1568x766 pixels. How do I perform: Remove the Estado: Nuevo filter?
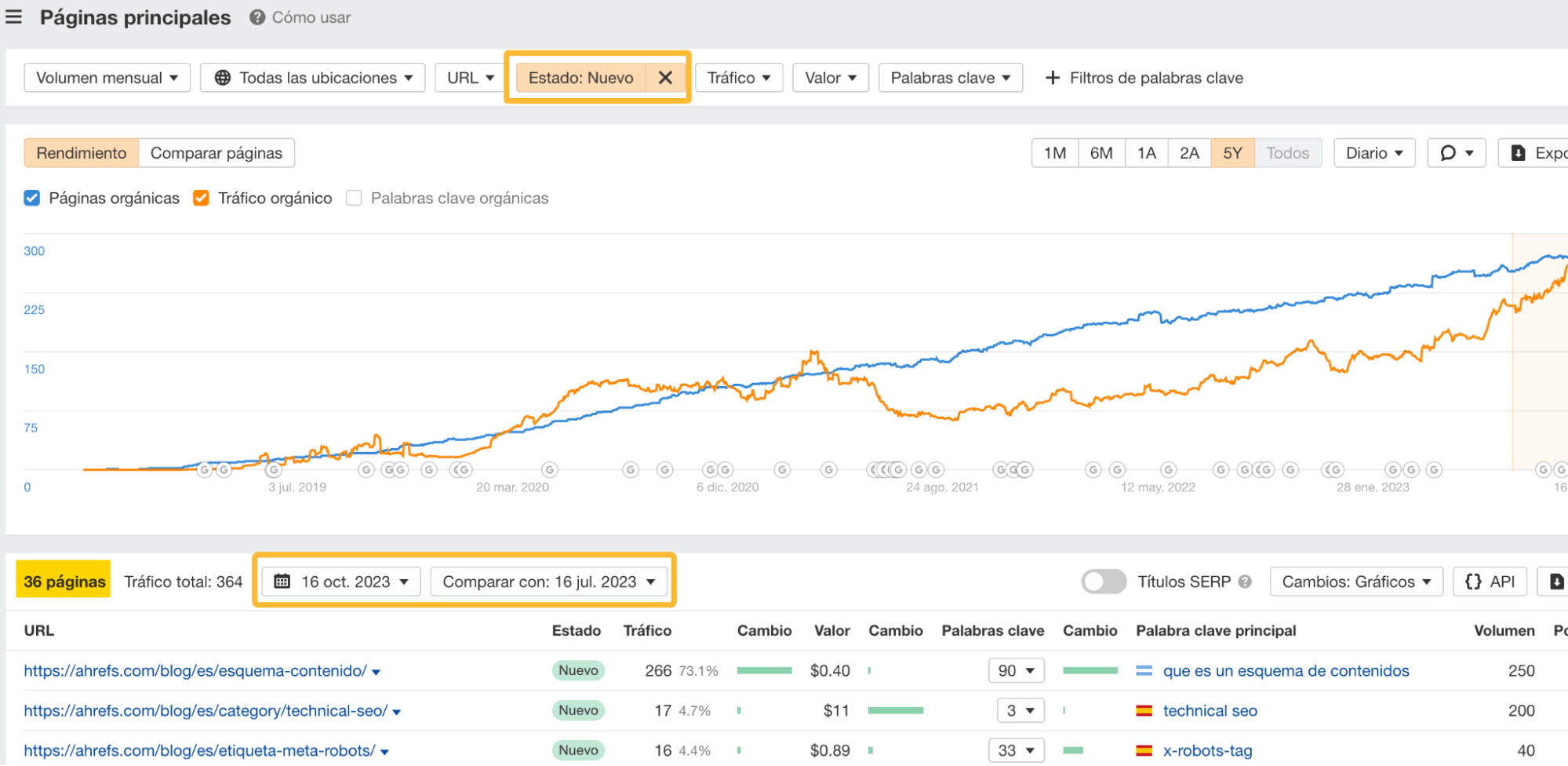[x=665, y=78]
